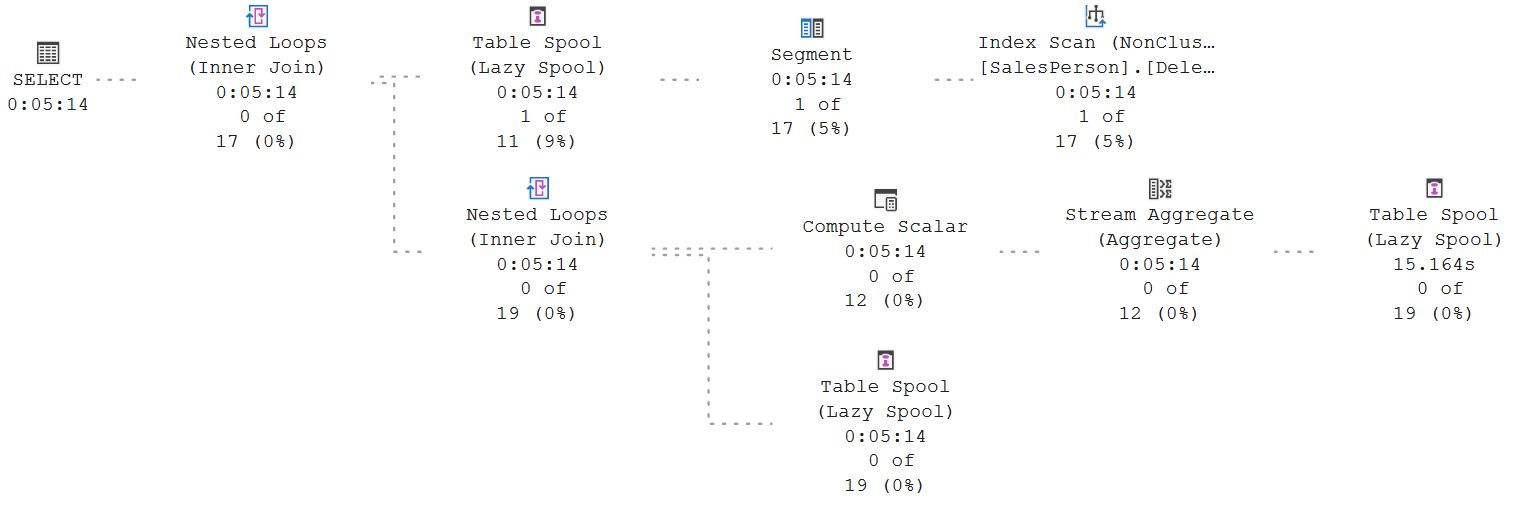Select the Segment node's "1 of 17 (5%)" text
The image size is (1515, 505).
pyautogui.click(x=811, y=116)
